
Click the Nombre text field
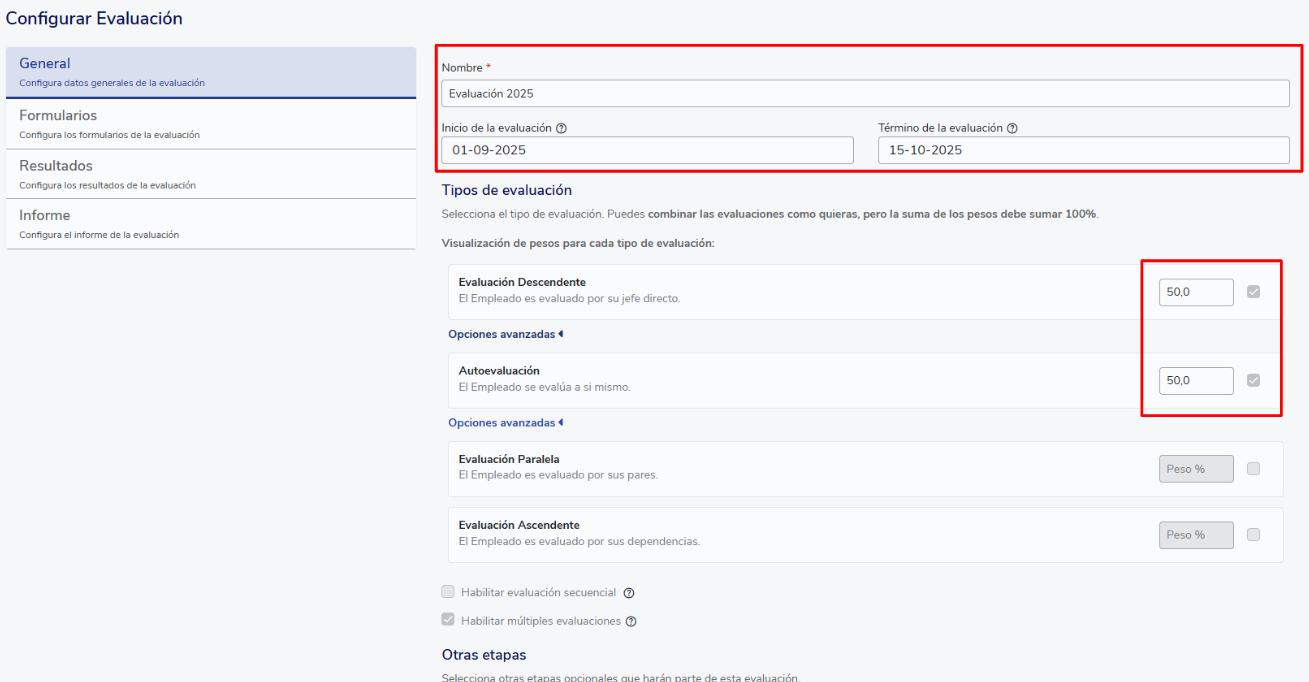[865, 93]
